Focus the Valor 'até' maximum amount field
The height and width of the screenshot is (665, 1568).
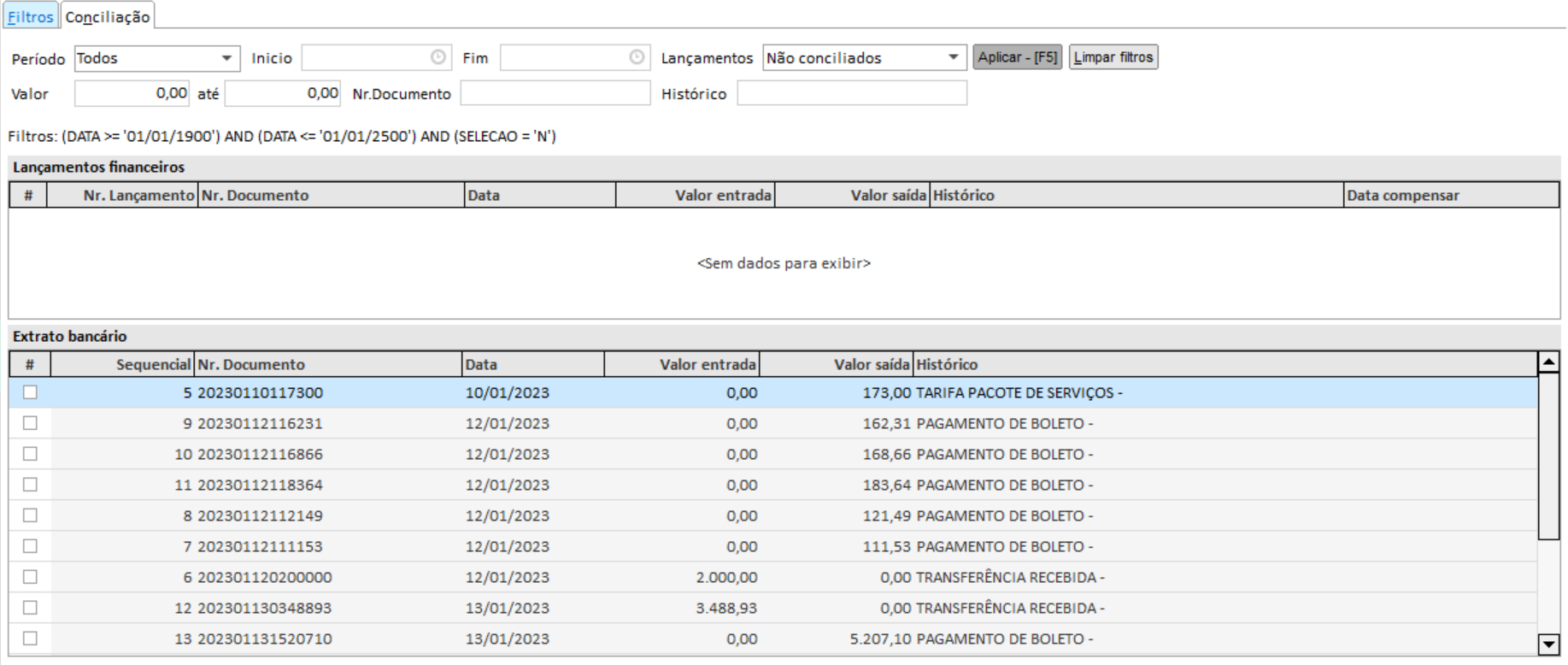tap(283, 93)
